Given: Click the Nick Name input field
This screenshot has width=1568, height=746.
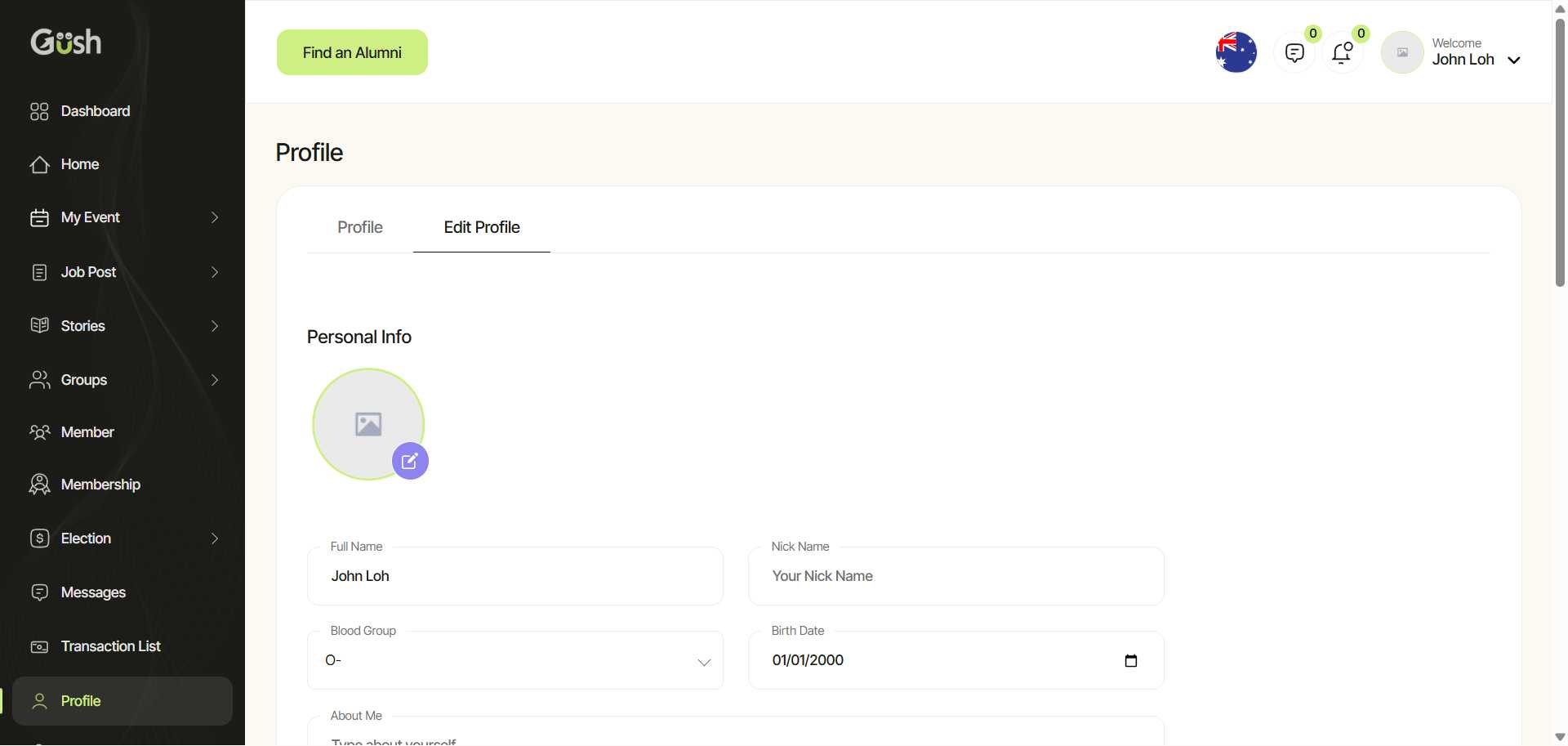Looking at the screenshot, I should [956, 576].
